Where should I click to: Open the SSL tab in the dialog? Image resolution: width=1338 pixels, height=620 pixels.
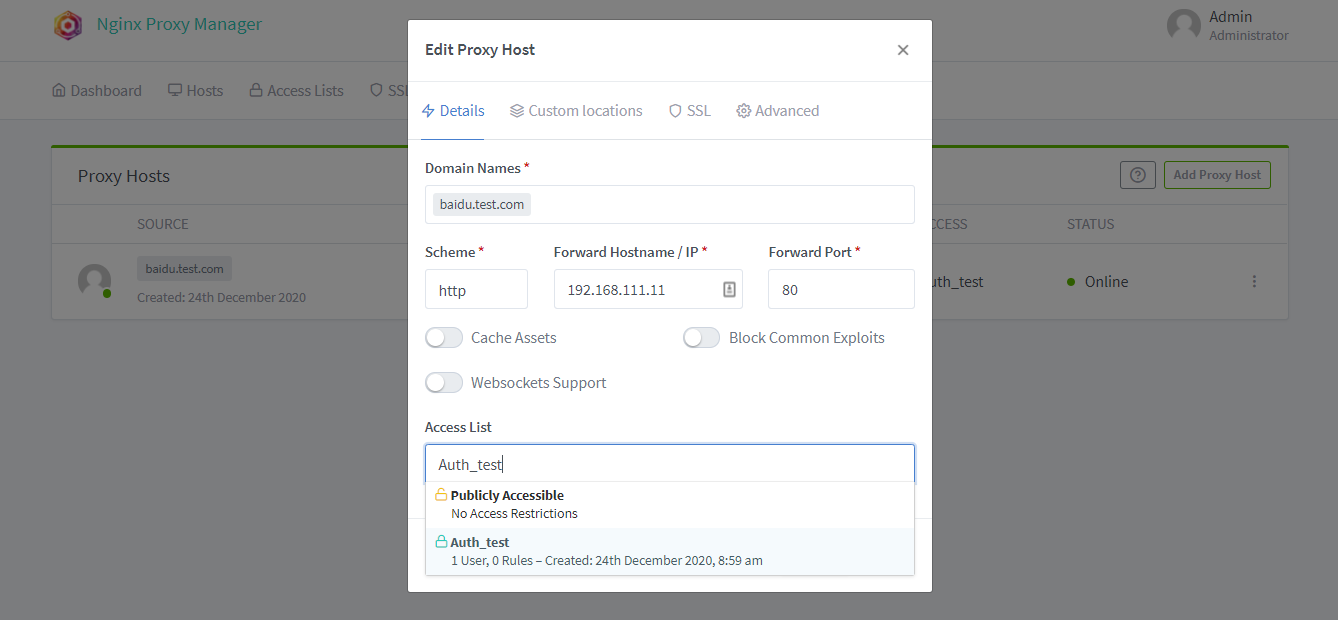point(689,111)
